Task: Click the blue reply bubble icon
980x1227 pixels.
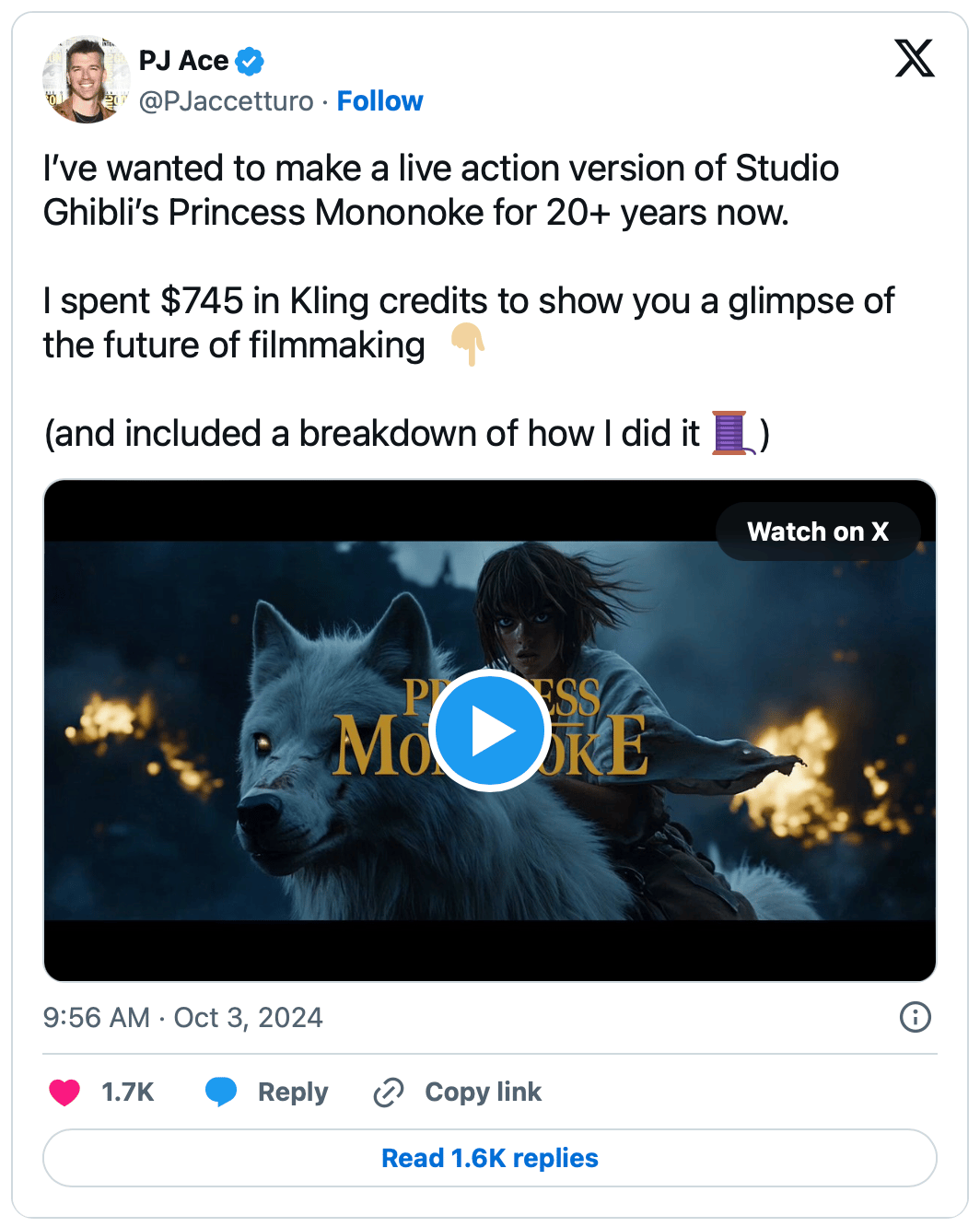Action: (x=221, y=1092)
